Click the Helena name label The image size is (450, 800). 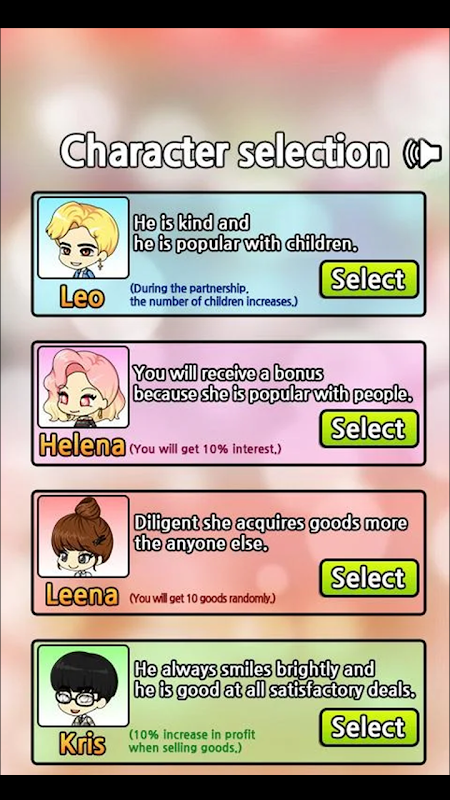(x=83, y=446)
